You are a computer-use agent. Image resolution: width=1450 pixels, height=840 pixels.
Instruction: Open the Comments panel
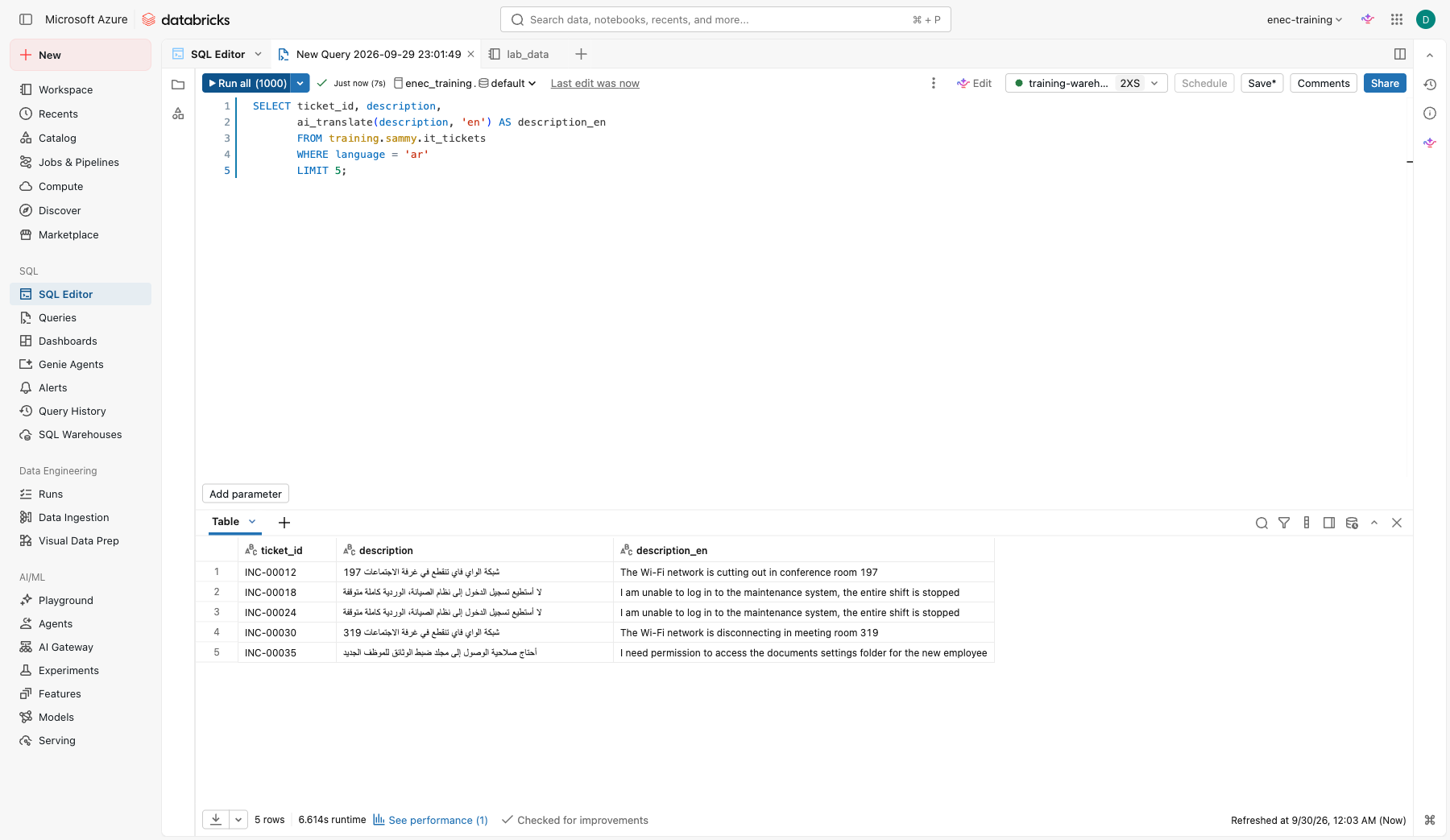(x=1324, y=83)
